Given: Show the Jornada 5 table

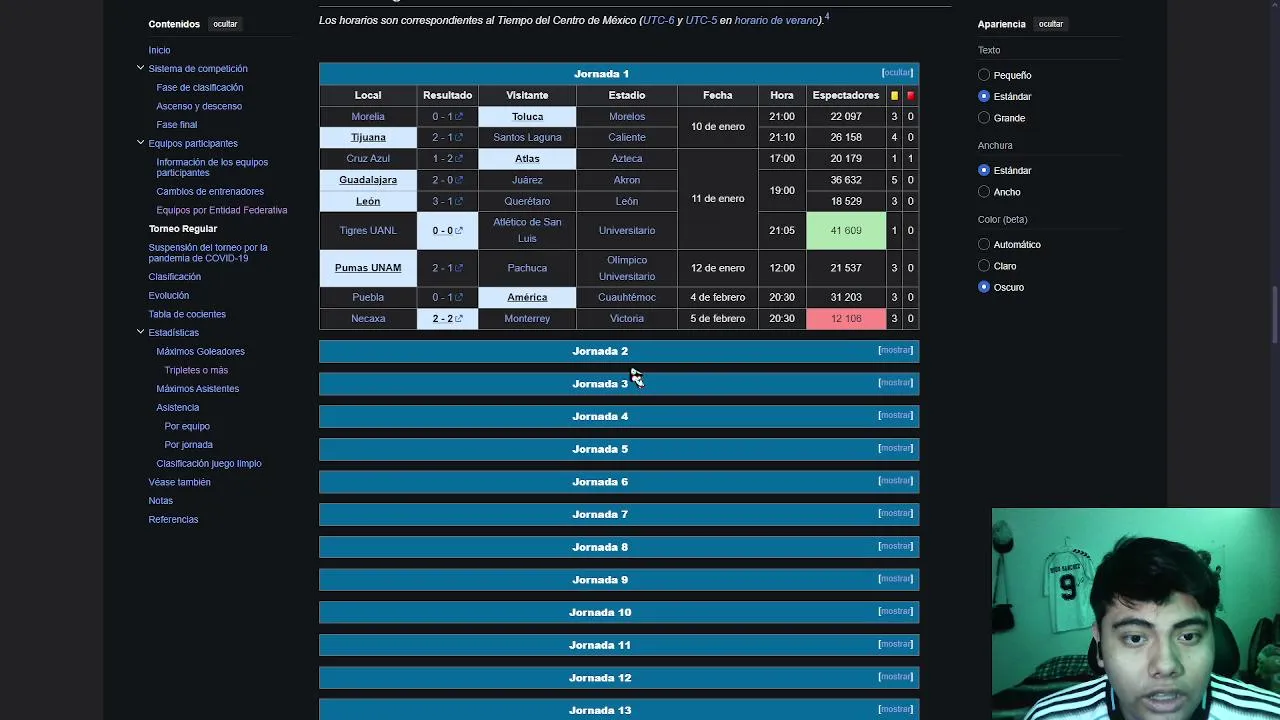Looking at the screenshot, I should (895, 448).
